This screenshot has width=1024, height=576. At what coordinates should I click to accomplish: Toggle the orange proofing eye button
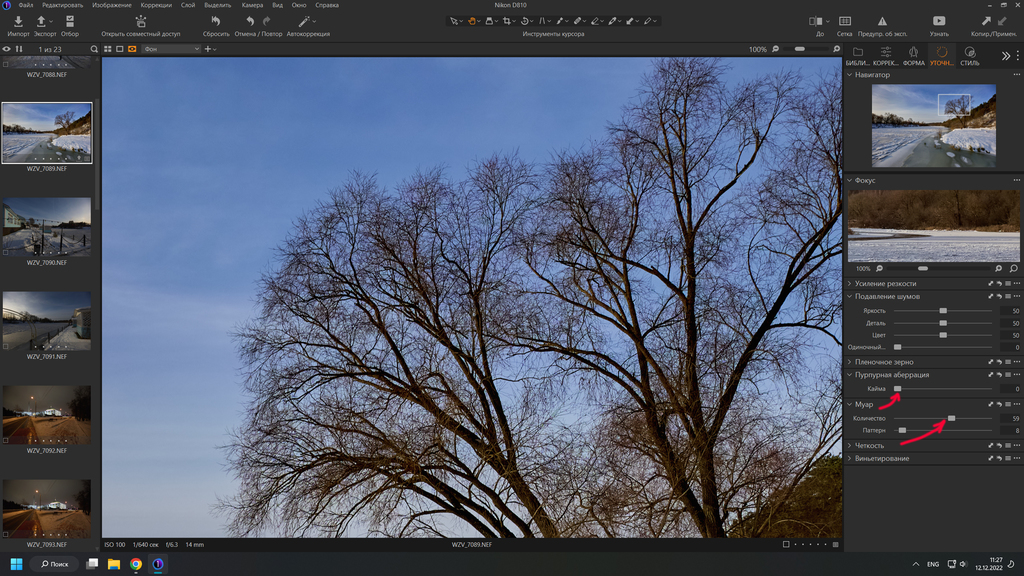(x=132, y=49)
